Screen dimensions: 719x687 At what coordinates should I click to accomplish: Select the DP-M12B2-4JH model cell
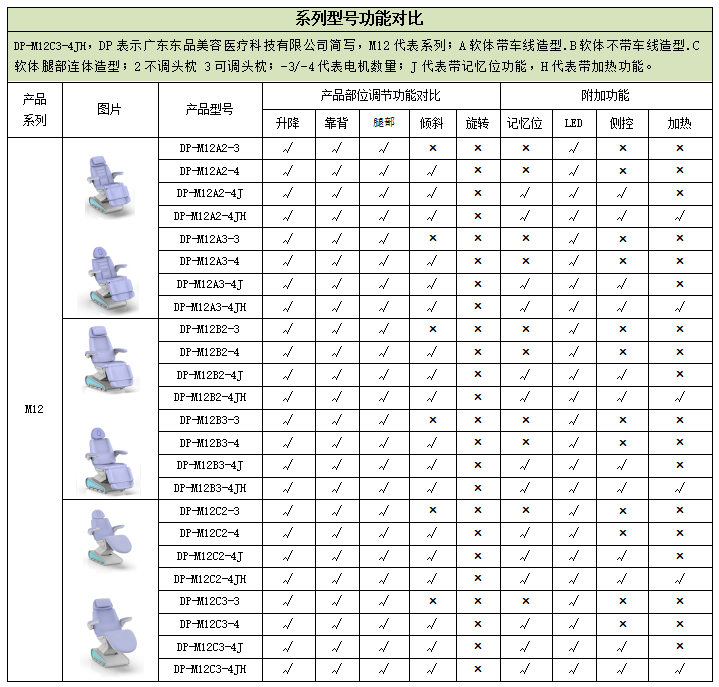point(210,397)
